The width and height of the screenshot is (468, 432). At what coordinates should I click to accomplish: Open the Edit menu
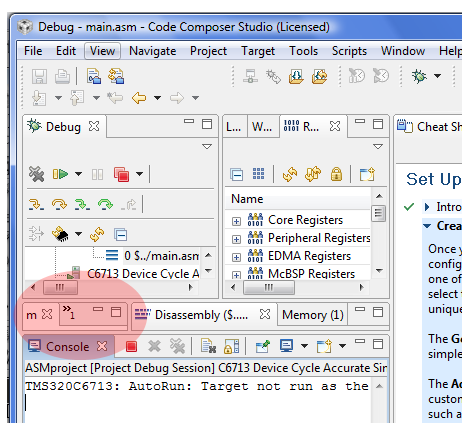[66, 51]
